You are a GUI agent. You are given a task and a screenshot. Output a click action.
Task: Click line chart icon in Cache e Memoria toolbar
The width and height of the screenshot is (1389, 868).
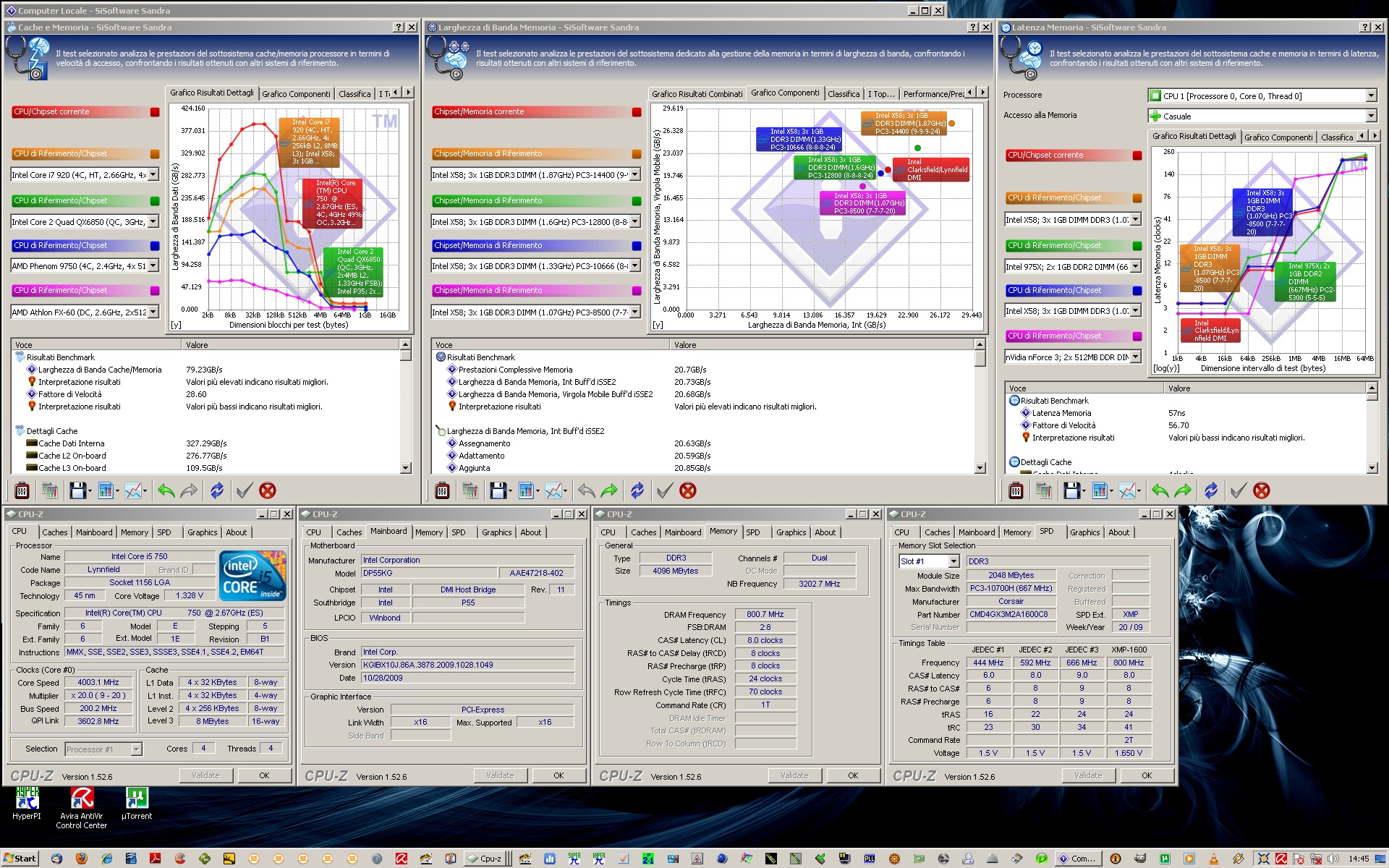pyautogui.click(x=133, y=491)
